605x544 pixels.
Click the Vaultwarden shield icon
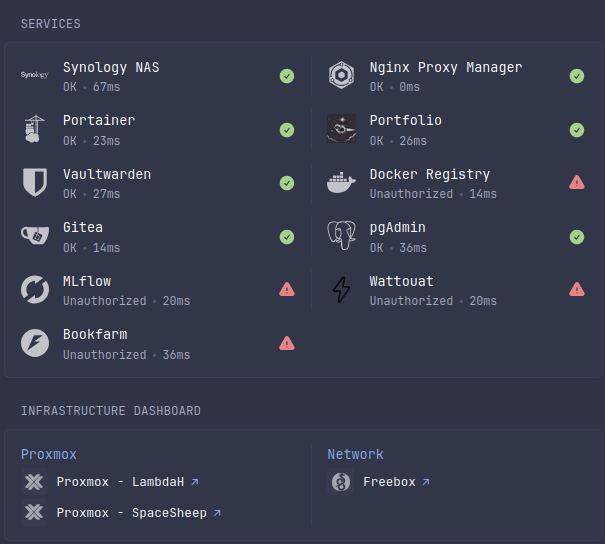(x=35, y=182)
